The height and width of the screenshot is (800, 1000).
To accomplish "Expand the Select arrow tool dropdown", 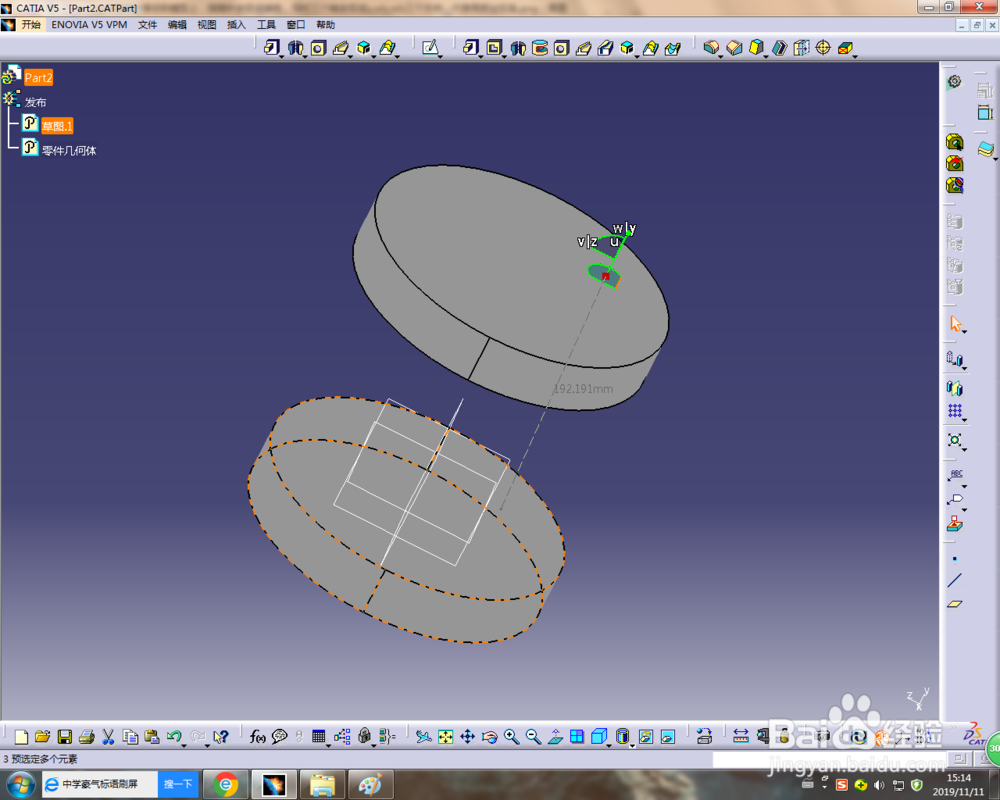I will click(x=964, y=332).
